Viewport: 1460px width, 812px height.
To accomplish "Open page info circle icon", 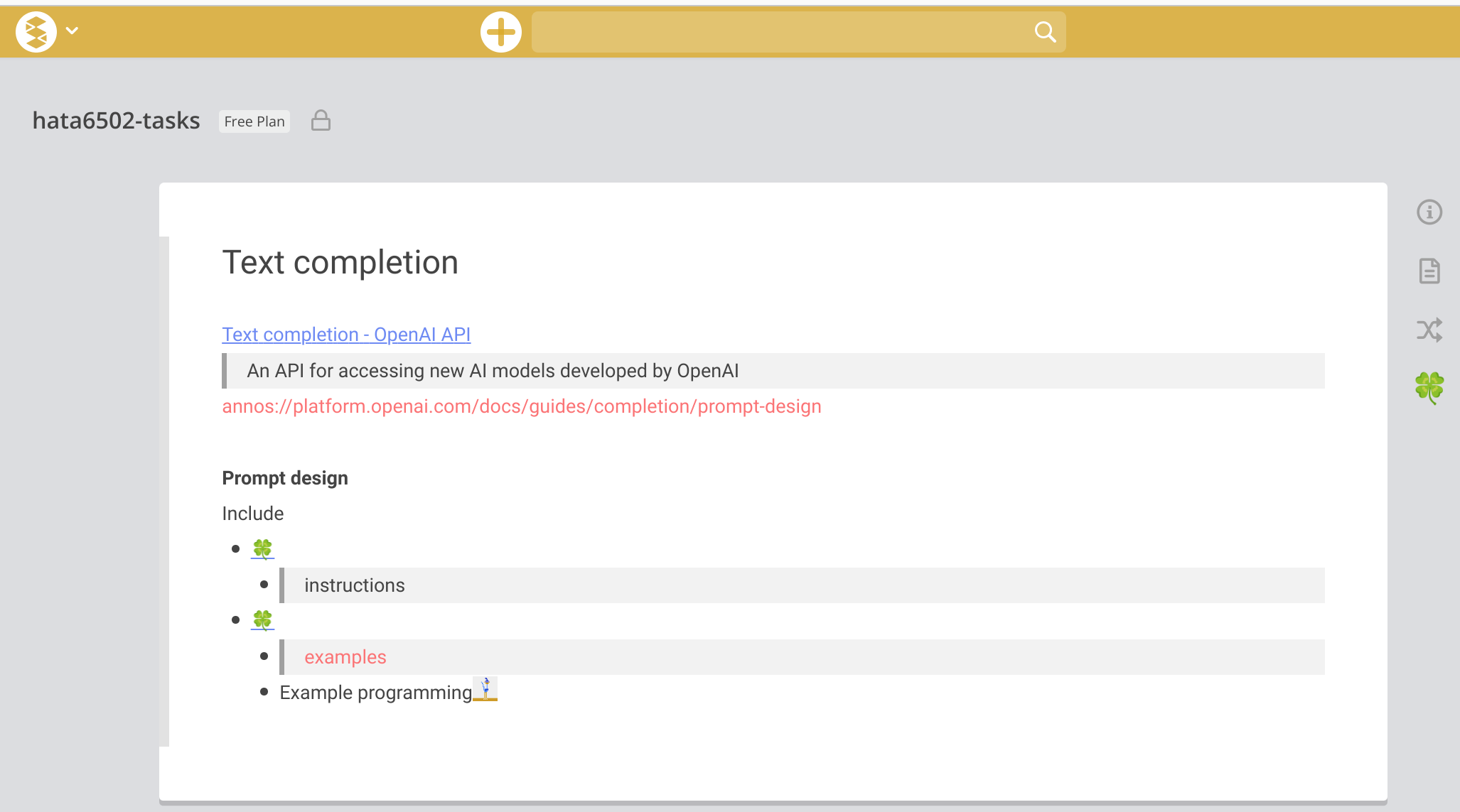I will [x=1429, y=212].
